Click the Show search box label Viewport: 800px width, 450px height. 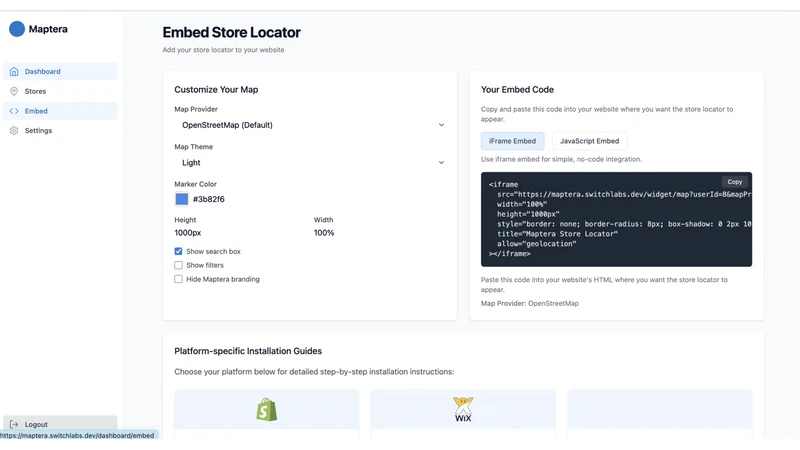click(213, 251)
